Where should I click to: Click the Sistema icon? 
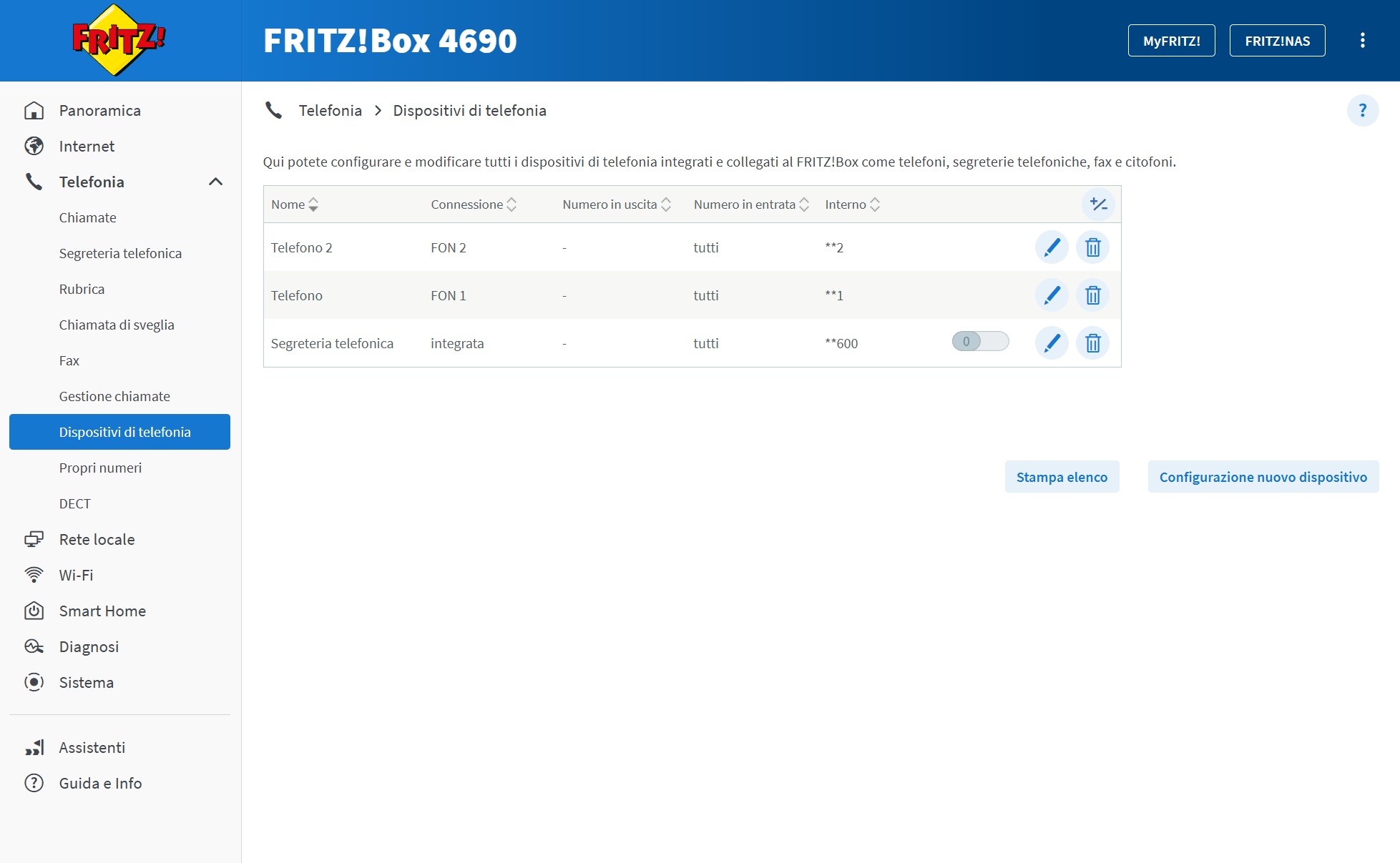[34, 682]
